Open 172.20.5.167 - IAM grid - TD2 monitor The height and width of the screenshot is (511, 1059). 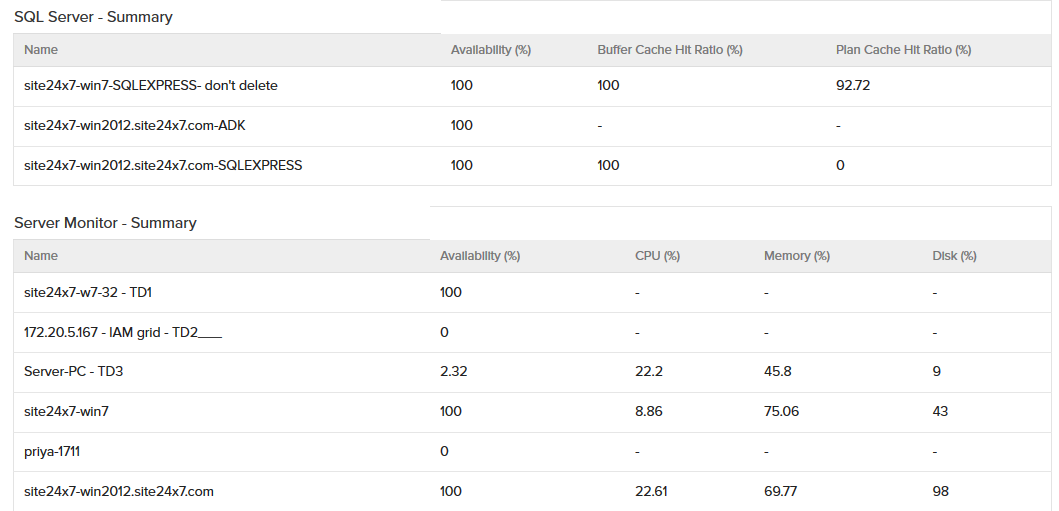pos(123,332)
